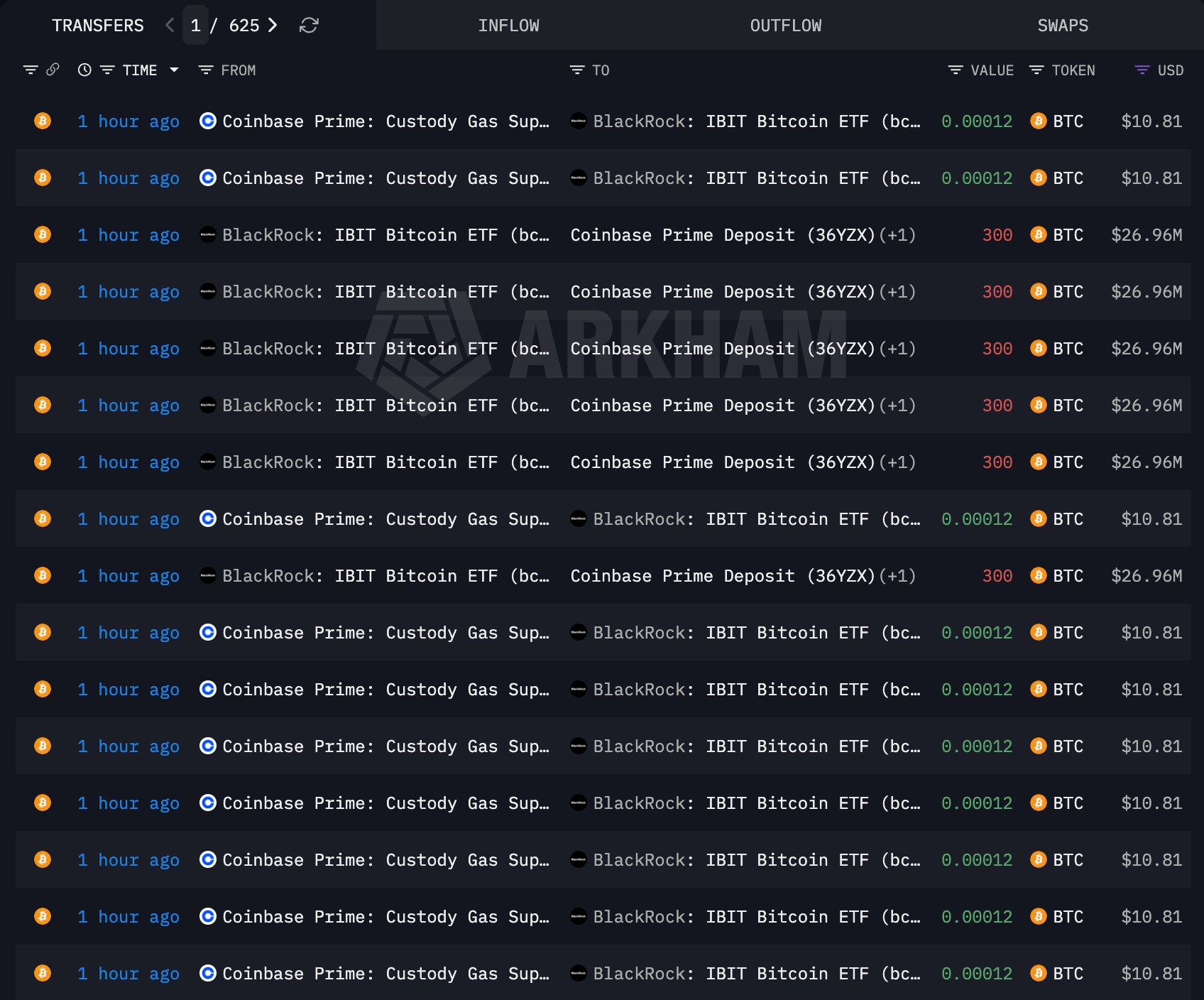Switch to the INFLOW tab

[x=509, y=26]
